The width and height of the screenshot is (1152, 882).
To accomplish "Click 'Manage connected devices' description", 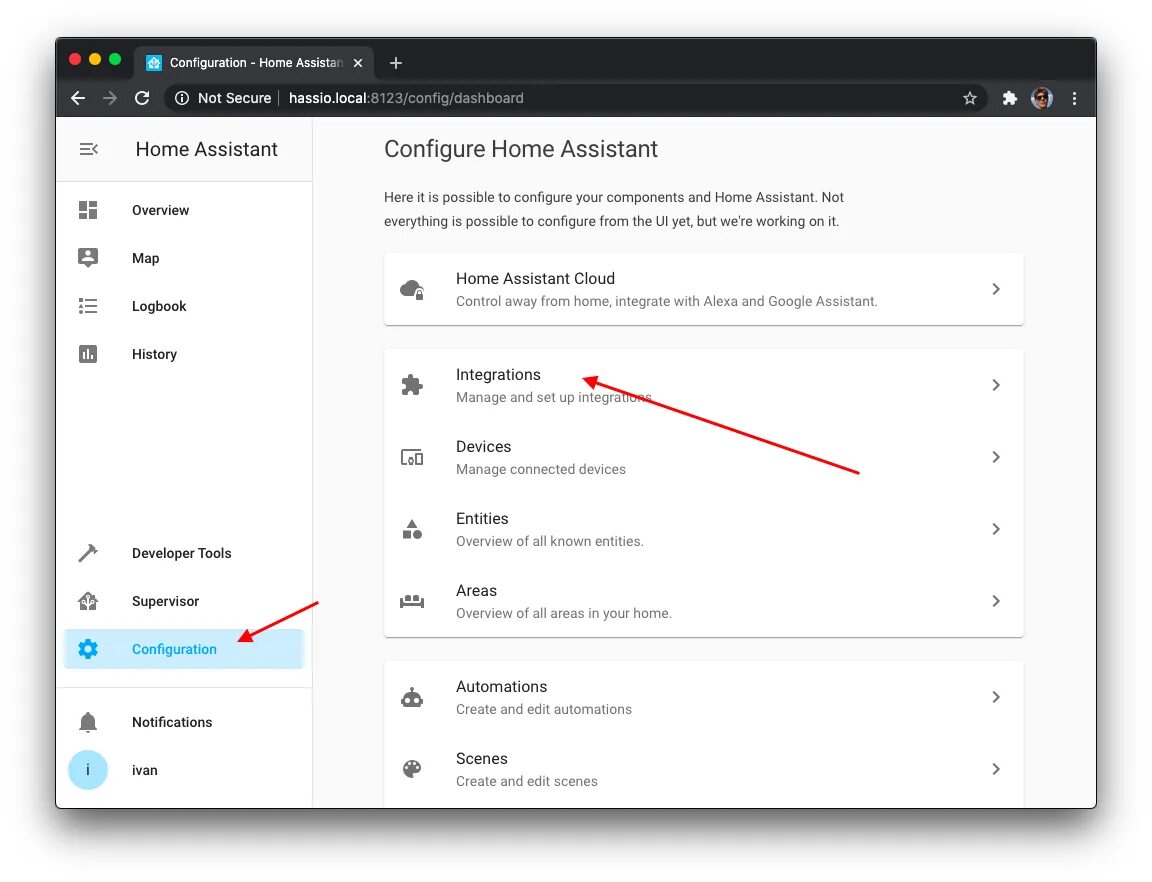I will click(541, 469).
